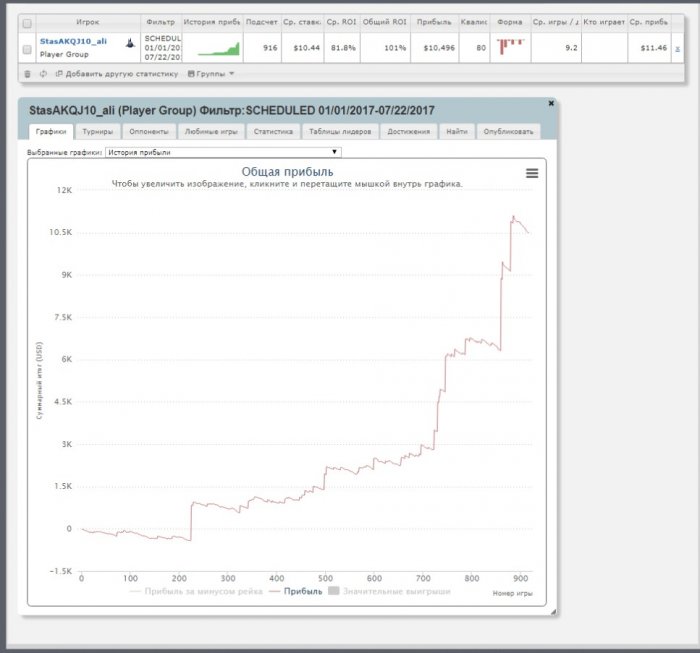Check the StasAKQJ10_ali row checkbox
Image resolution: width=700 pixels, height=653 pixels.
27,48
